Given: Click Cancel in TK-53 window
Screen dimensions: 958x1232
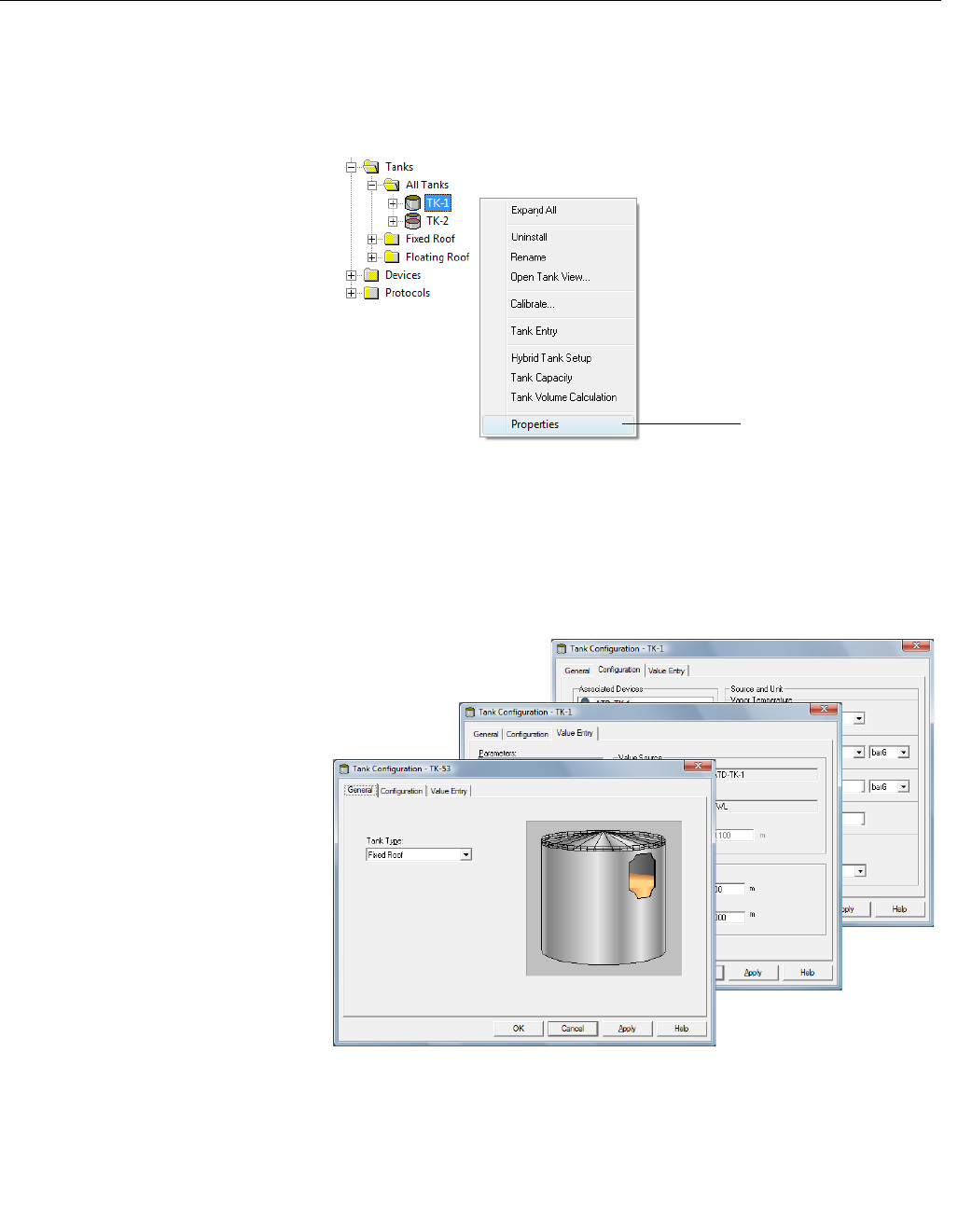Looking at the screenshot, I should [573, 1029].
